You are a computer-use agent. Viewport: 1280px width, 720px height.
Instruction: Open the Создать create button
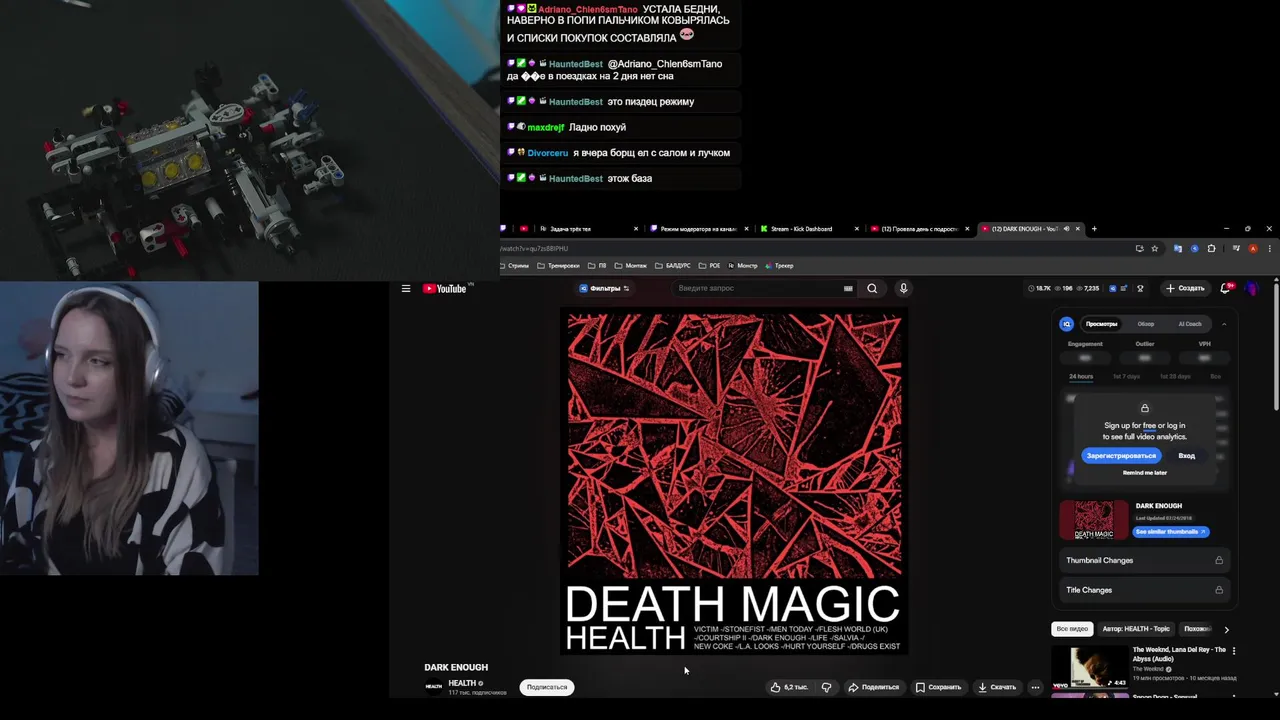click(1185, 288)
